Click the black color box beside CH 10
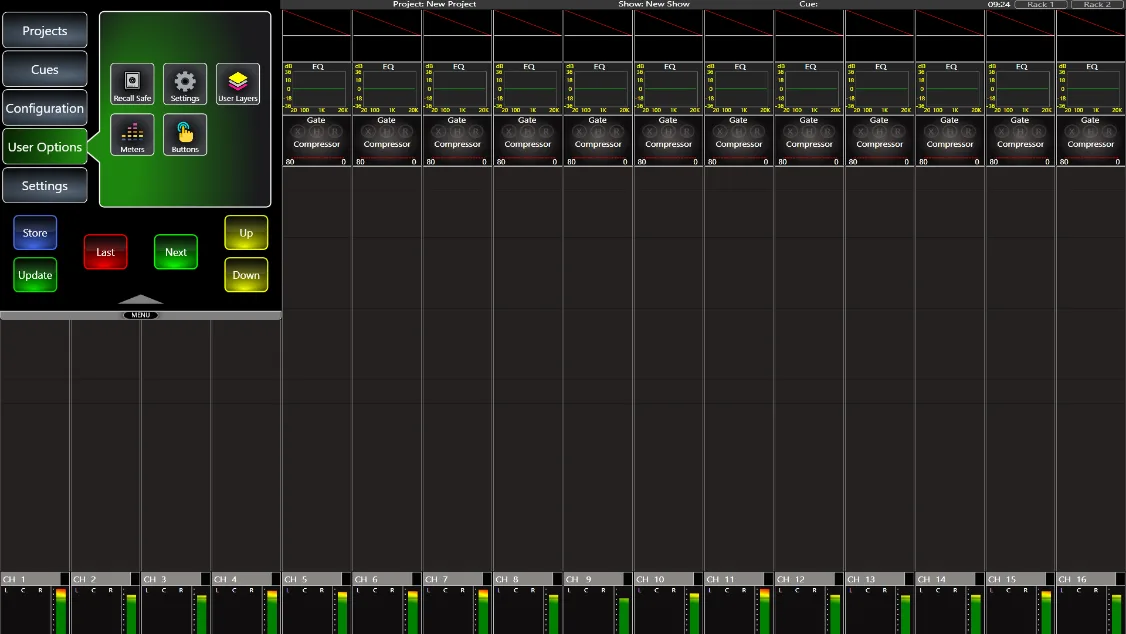Viewport: 1126px width, 634px height. [698, 579]
